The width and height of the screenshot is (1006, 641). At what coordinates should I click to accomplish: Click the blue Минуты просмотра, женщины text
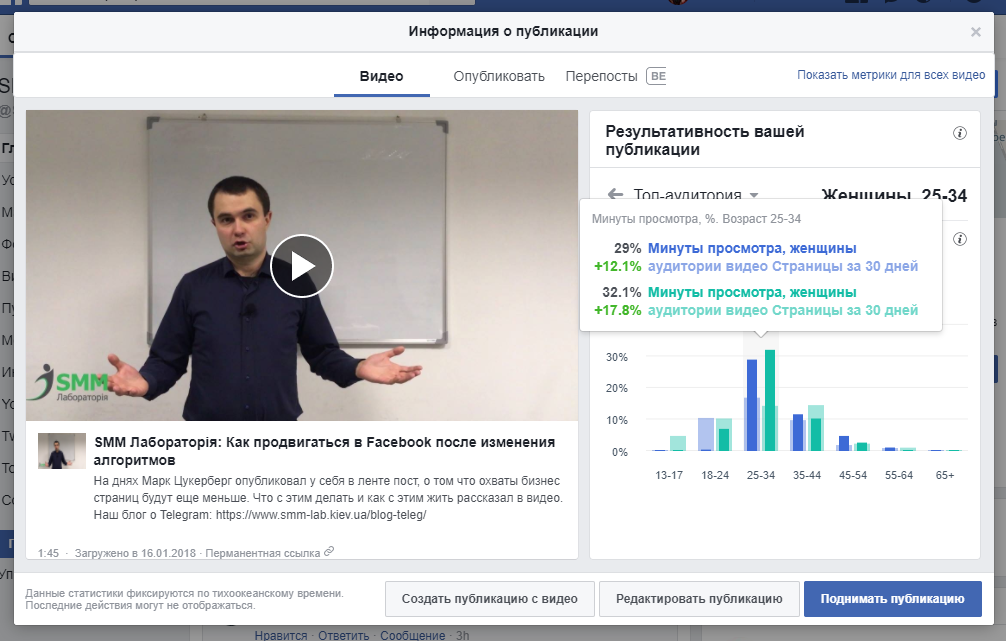752,248
